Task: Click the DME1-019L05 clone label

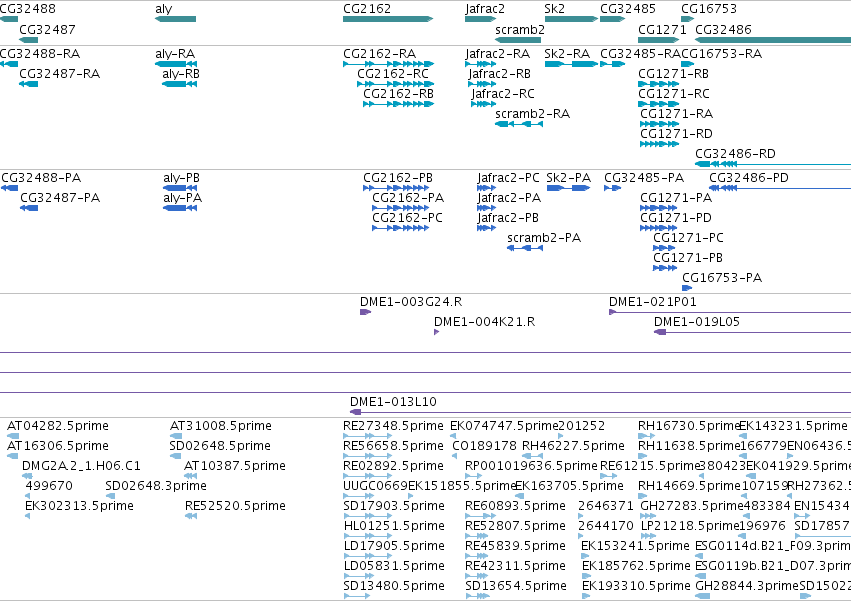Action: tap(697, 322)
